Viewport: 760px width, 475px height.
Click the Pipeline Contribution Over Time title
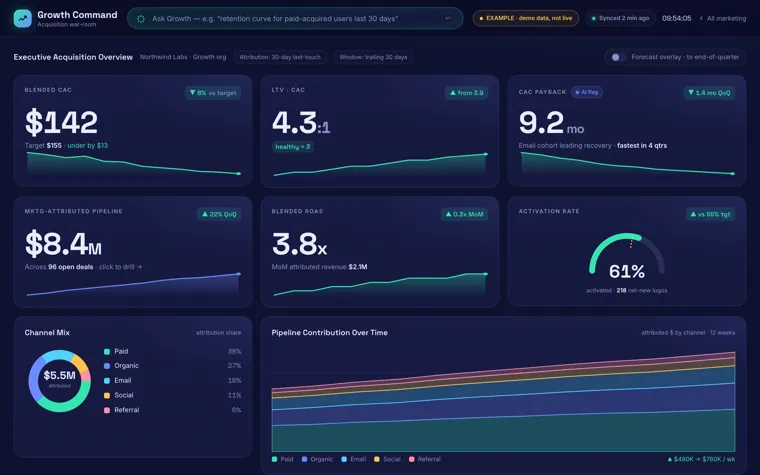(330, 332)
